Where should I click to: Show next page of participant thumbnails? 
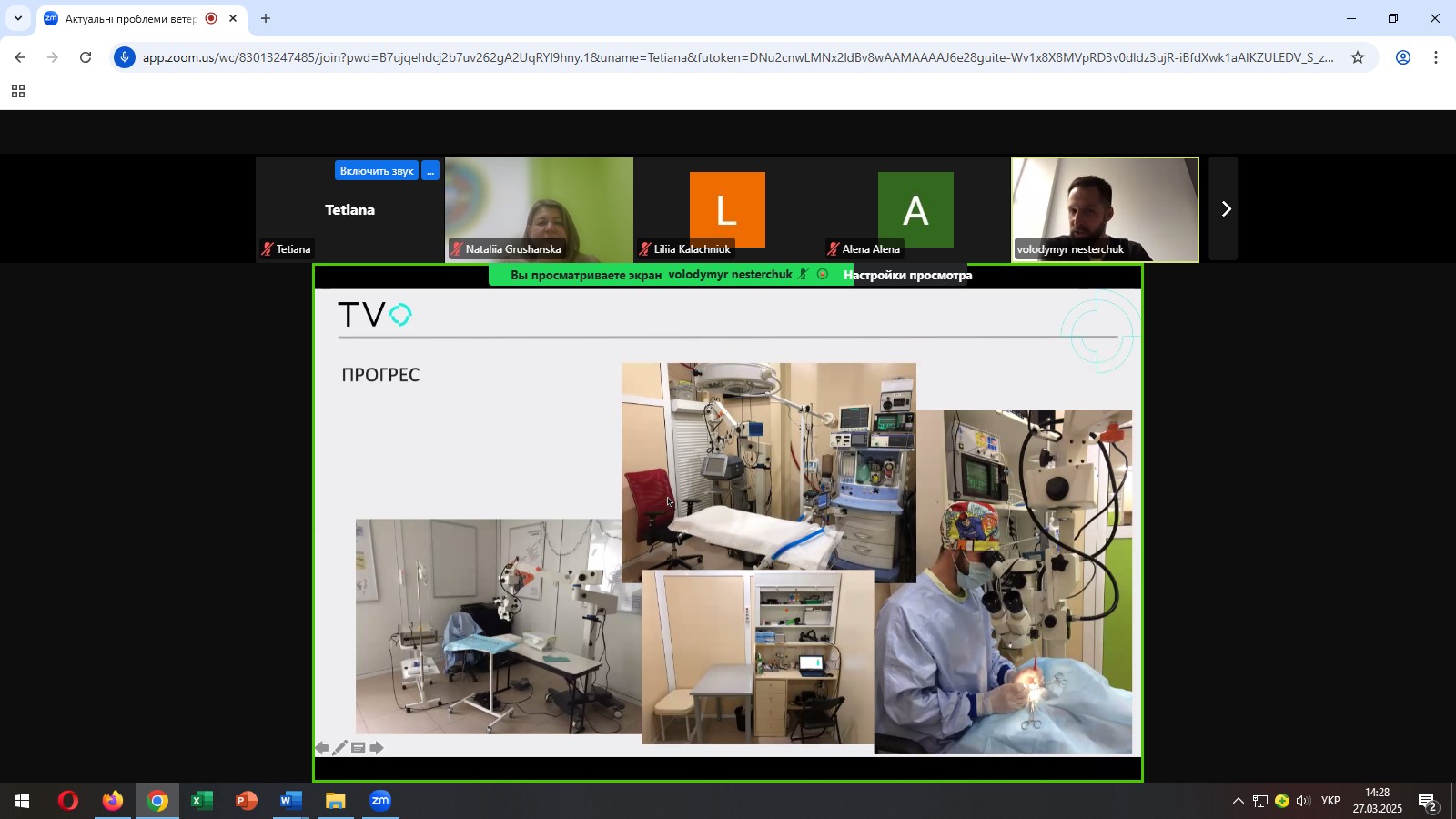click(1225, 209)
